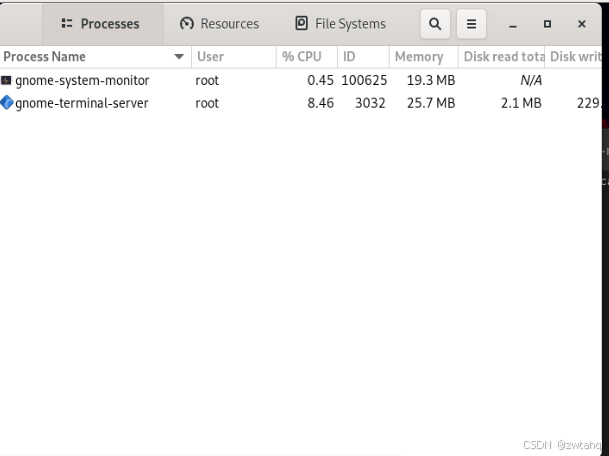The height and width of the screenshot is (456, 609).
Task: Click root user of gnome-system-monitor row
Action: 207,80
